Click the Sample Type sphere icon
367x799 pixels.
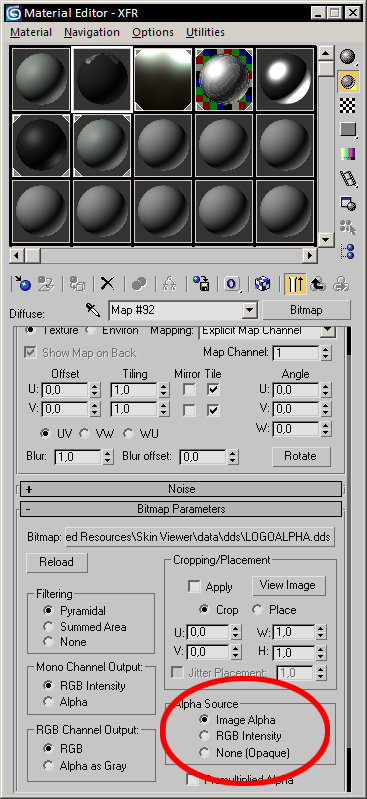(x=349, y=57)
